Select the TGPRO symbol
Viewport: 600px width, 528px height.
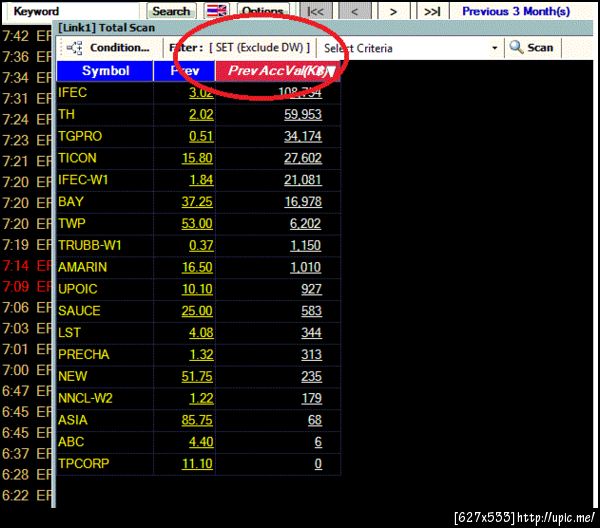coord(80,136)
